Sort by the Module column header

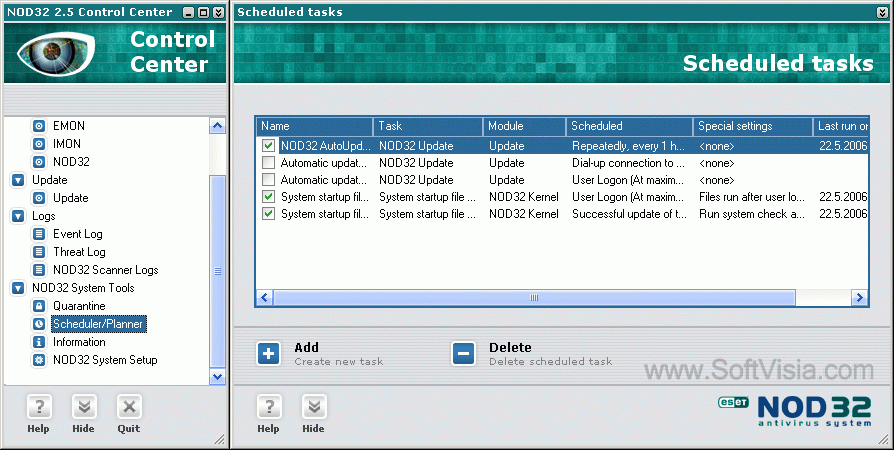pos(525,126)
